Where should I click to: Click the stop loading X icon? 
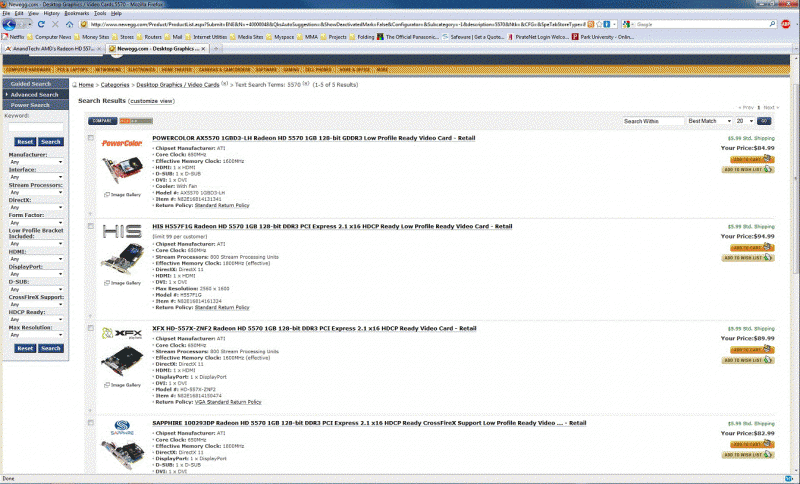[55, 24]
